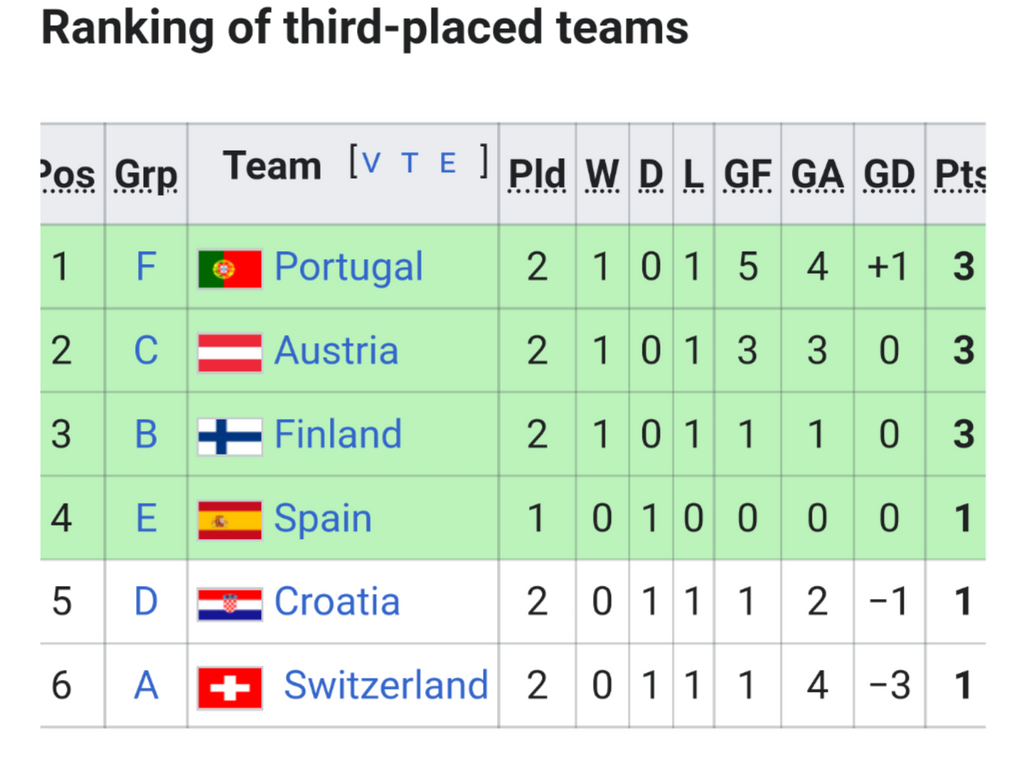Click the Grp column header abbreviation

click(x=146, y=175)
